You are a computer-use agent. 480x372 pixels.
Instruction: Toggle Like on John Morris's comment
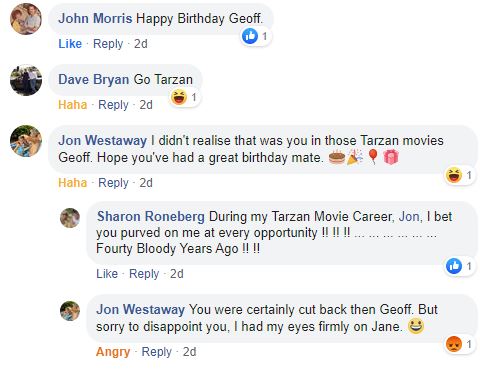(x=70, y=44)
